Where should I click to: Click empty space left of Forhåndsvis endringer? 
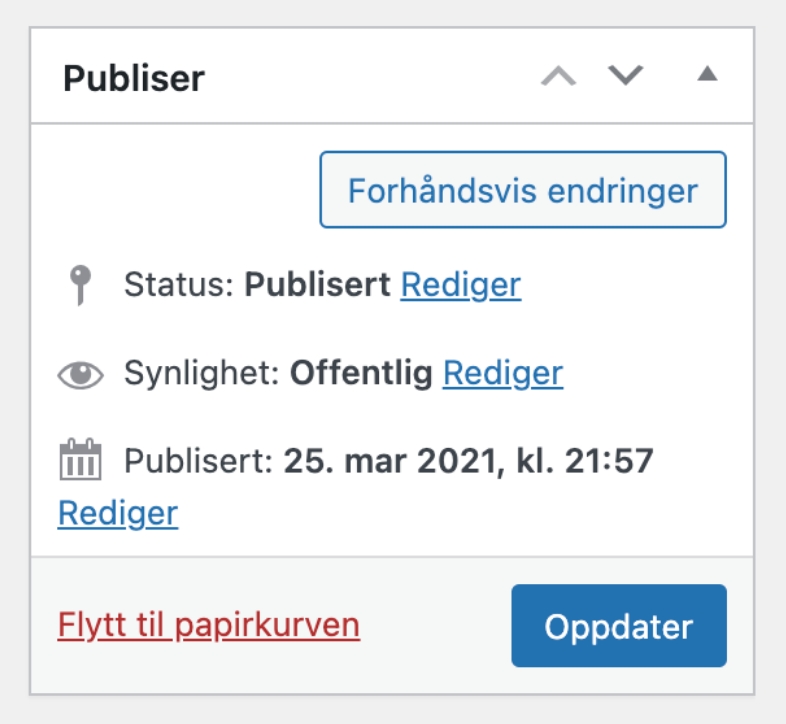tap(175, 190)
